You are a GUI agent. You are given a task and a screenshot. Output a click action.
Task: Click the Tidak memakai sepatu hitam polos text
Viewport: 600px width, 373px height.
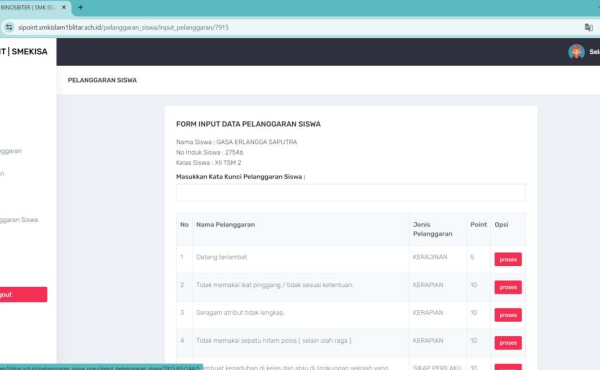[274, 340]
